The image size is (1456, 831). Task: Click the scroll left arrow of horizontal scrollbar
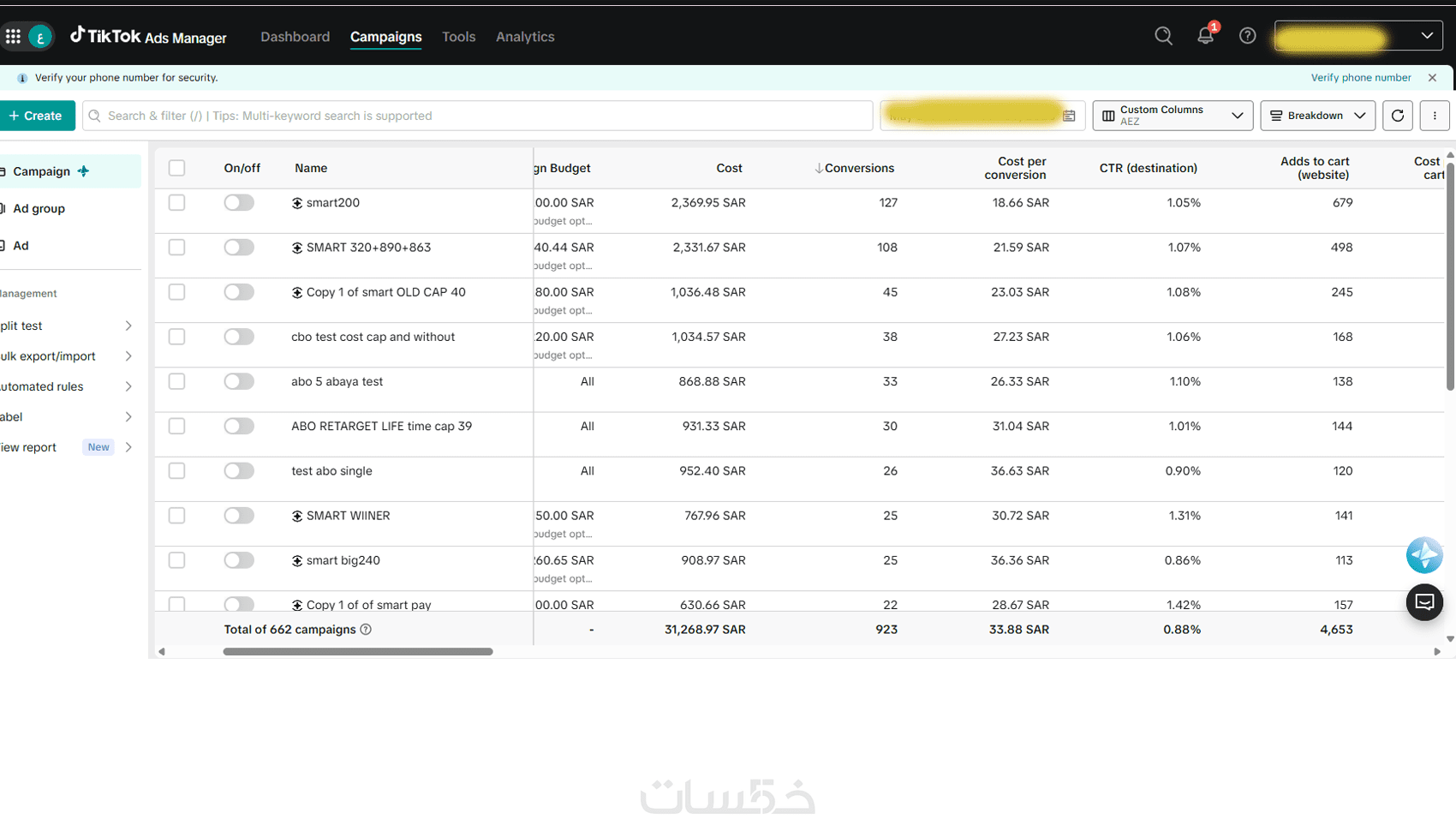pos(161,652)
